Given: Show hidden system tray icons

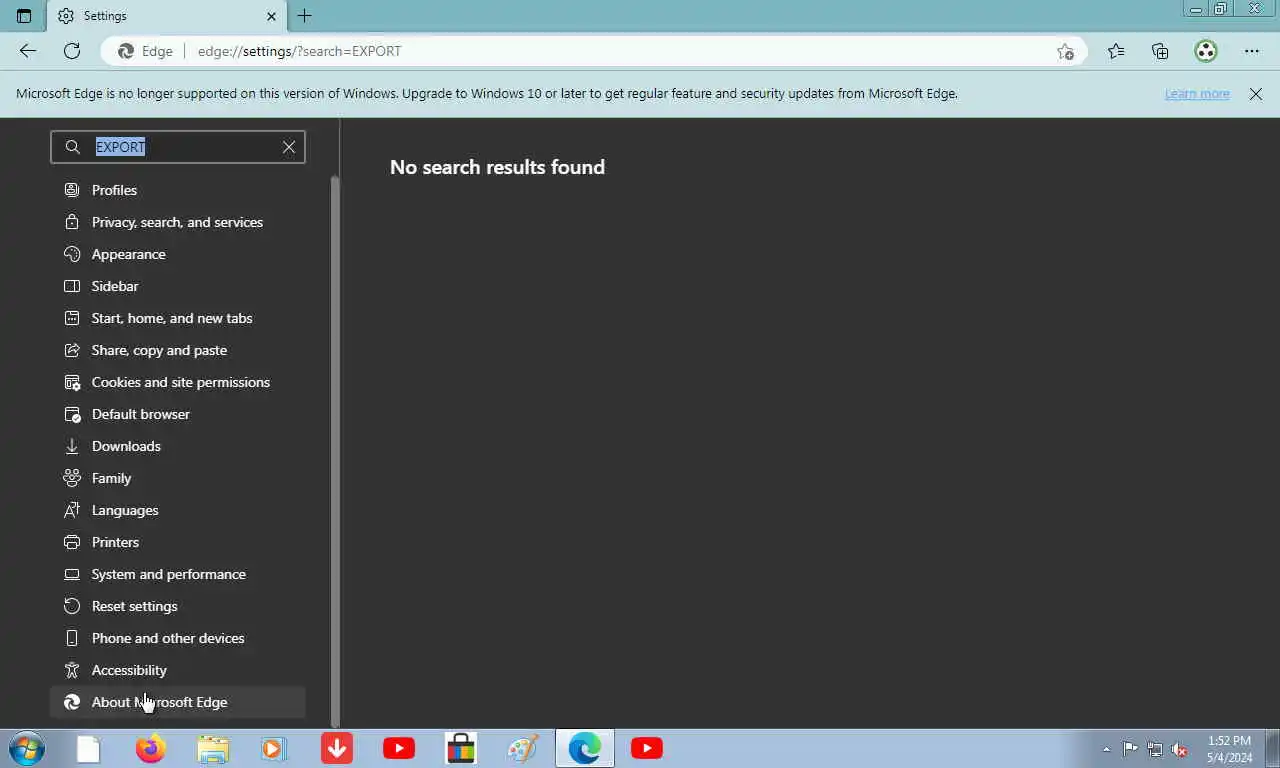Looking at the screenshot, I should (1106, 749).
